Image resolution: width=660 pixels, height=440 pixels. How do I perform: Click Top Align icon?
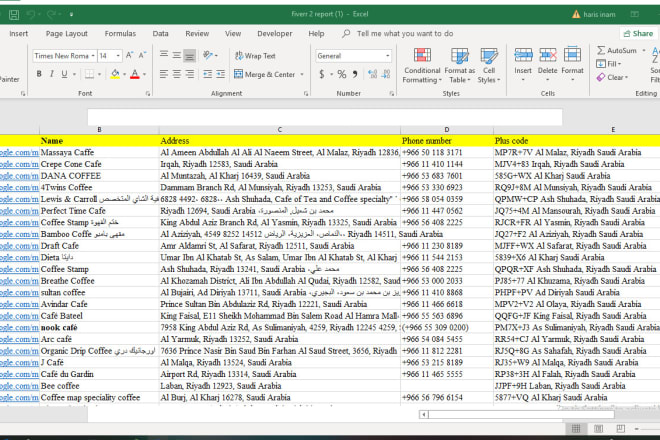point(164,55)
